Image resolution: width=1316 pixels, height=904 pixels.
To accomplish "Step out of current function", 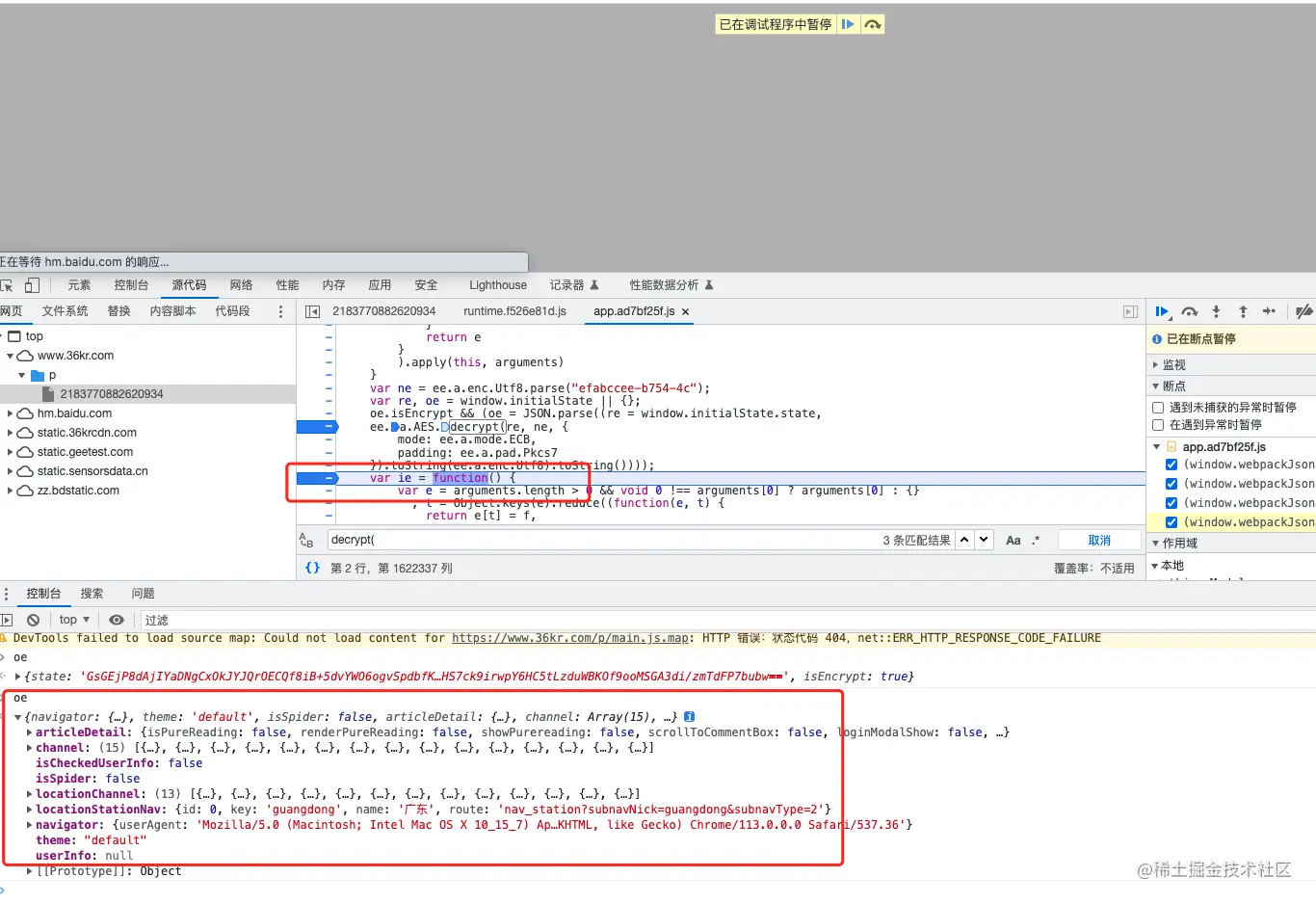I will [x=1243, y=311].
